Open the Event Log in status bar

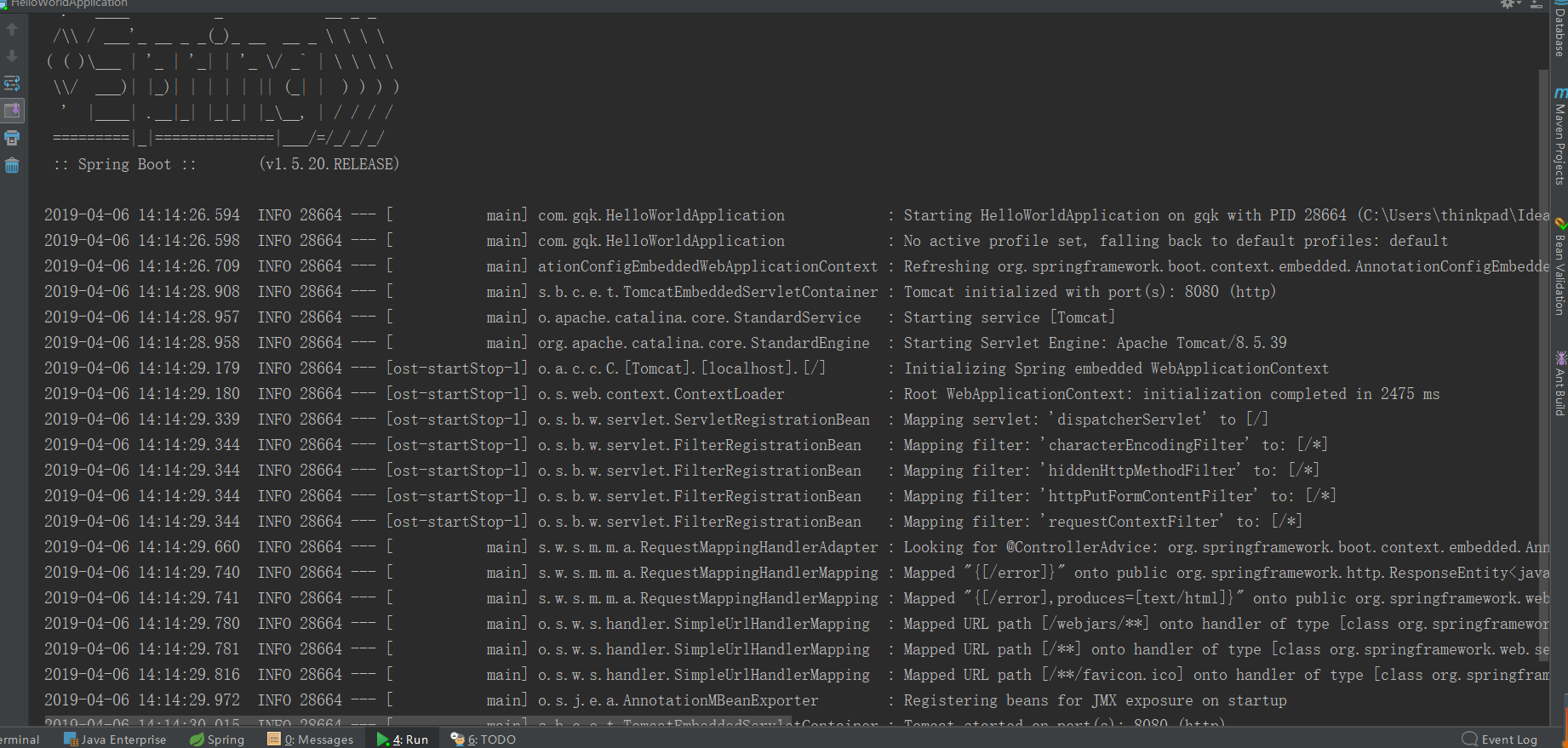[x=1500, y=739]
